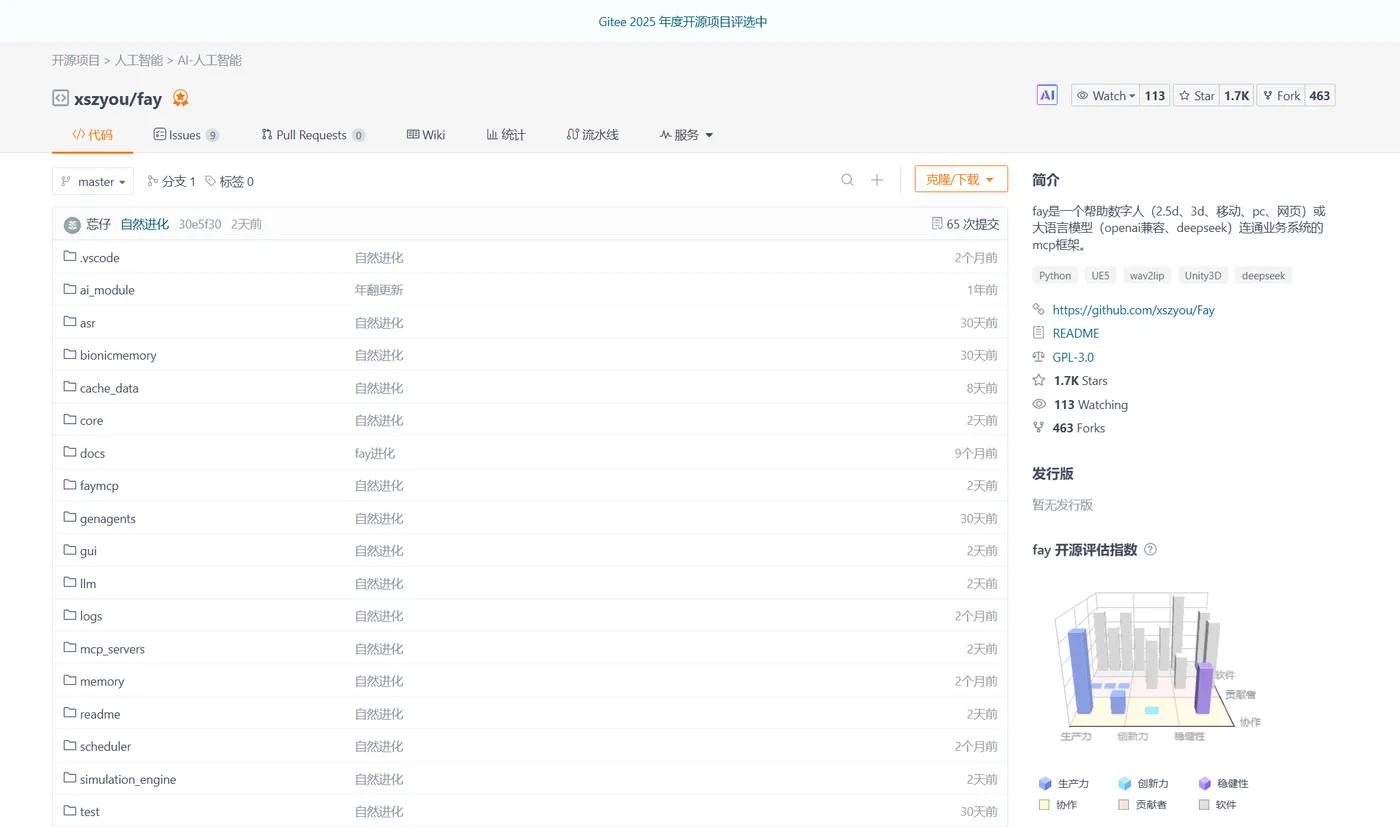Open the 克隆/下载 dropdown button
Image resolution: width=1400 pixels, height=827 pixels.
coord(961,179)
